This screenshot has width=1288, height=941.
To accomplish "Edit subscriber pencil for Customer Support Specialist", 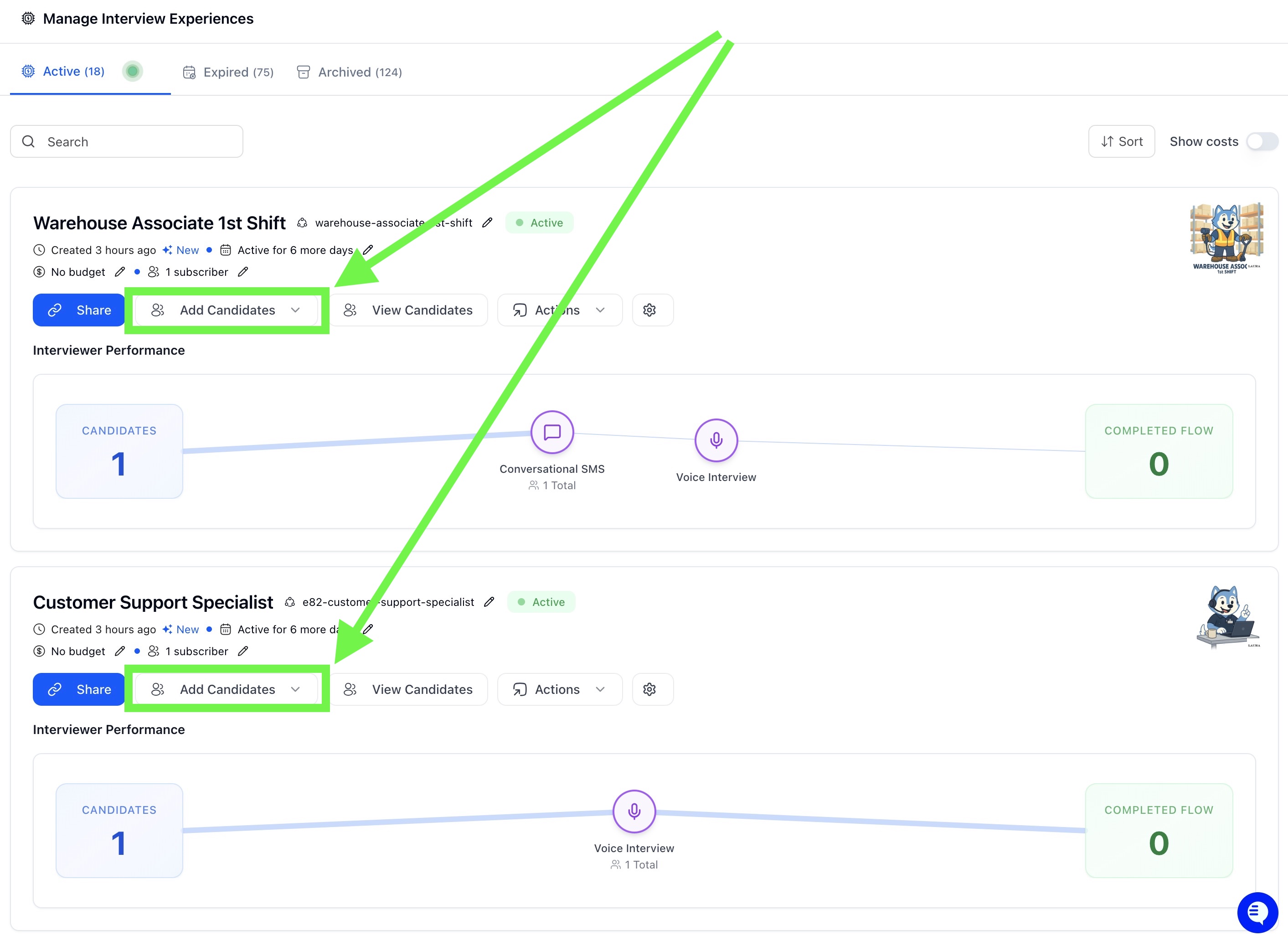I will 243,651.
